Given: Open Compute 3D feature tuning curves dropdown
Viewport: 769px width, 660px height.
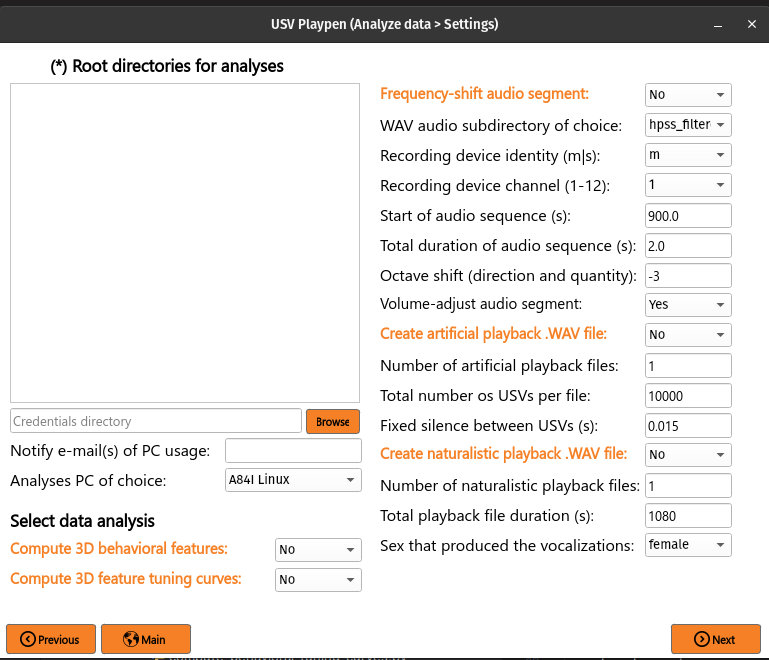Looking at the screenshot, I should 318,580.
